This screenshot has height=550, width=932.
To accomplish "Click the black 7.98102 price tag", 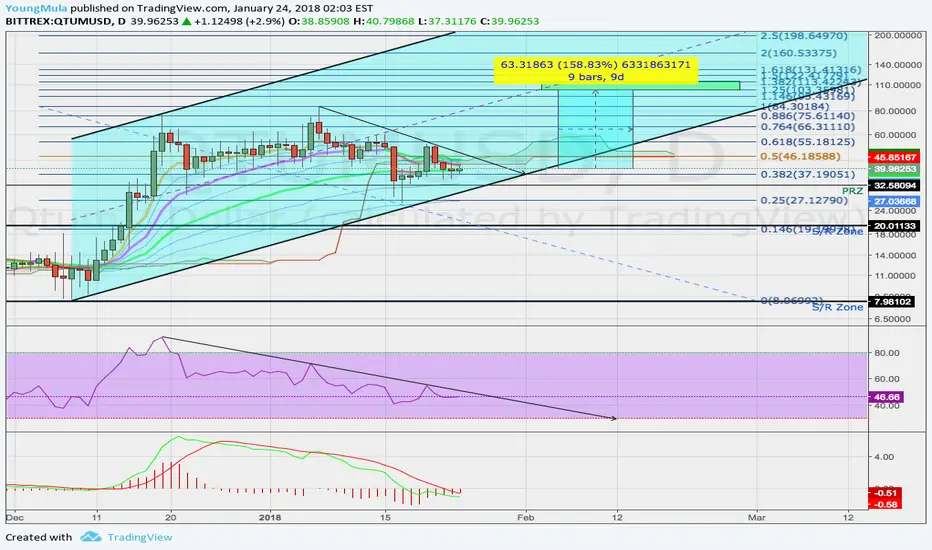I will [892, 301].
